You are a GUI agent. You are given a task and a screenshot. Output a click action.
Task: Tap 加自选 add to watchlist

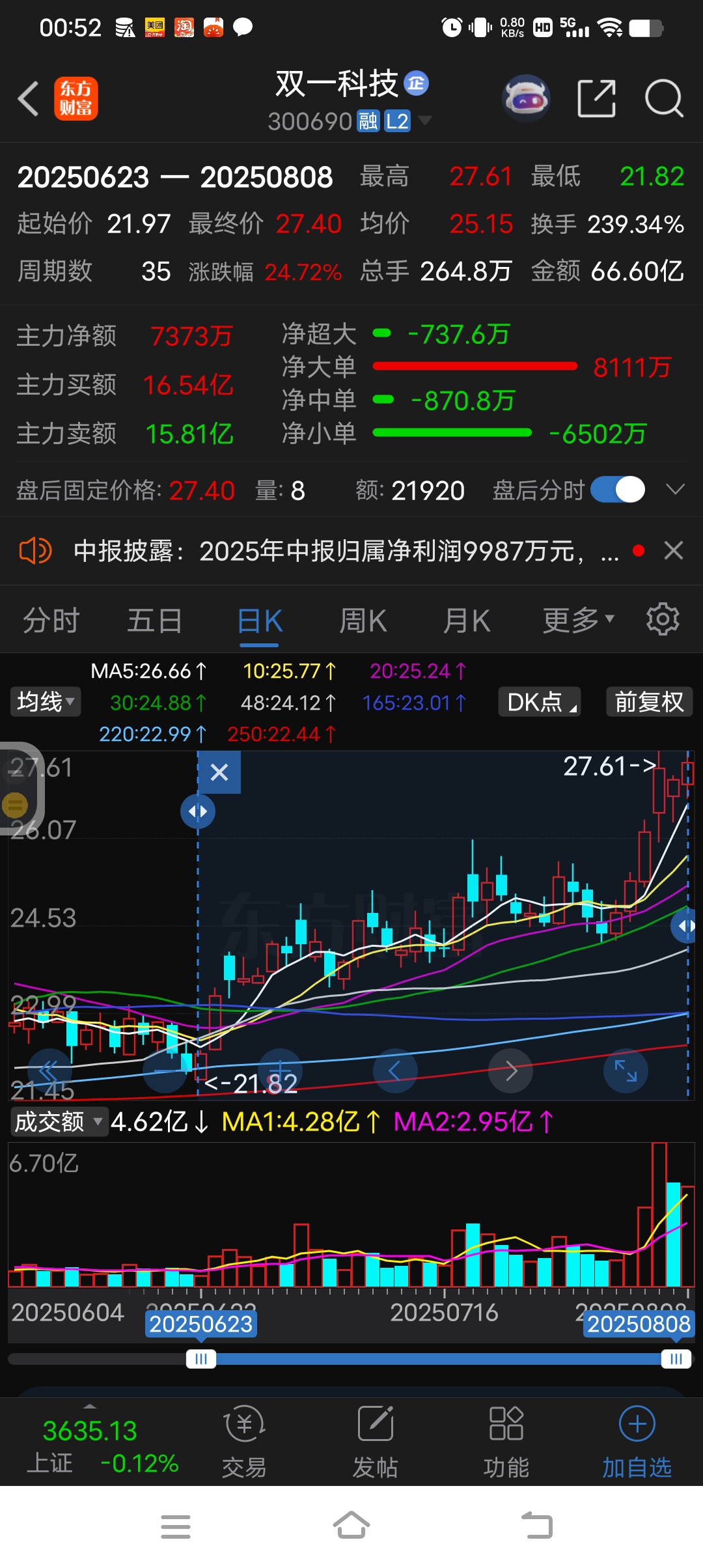637,1442
